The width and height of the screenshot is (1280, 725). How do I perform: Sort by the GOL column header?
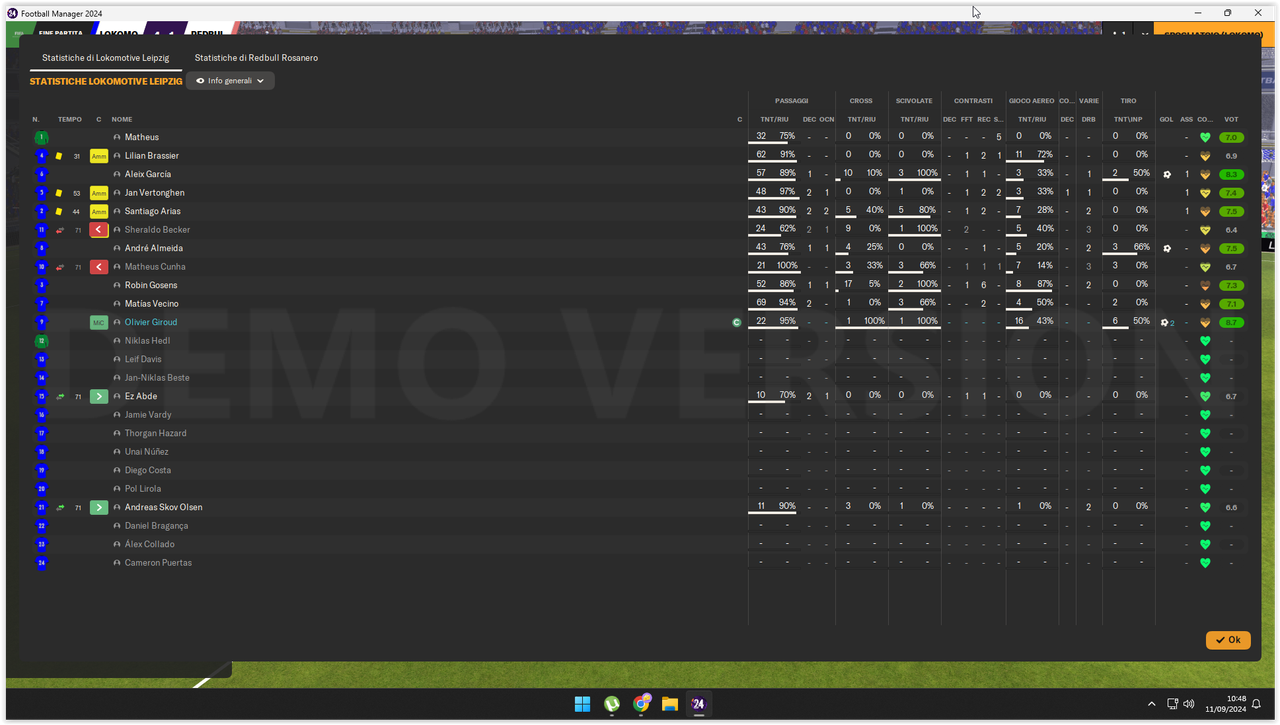pyautogui.click(x=1167, y=119)
